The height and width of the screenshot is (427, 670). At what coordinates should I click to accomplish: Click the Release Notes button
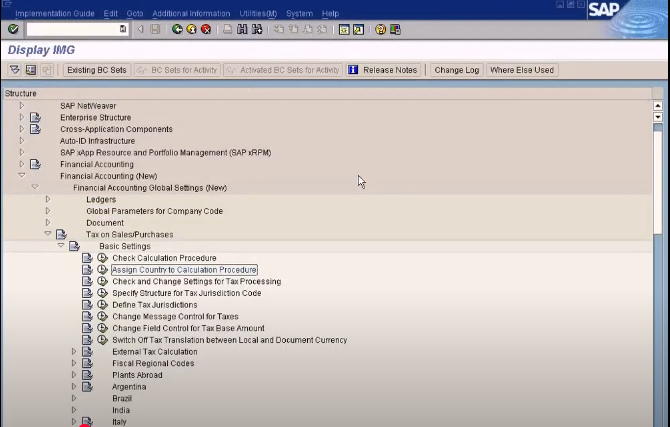[x=384, y=70]
